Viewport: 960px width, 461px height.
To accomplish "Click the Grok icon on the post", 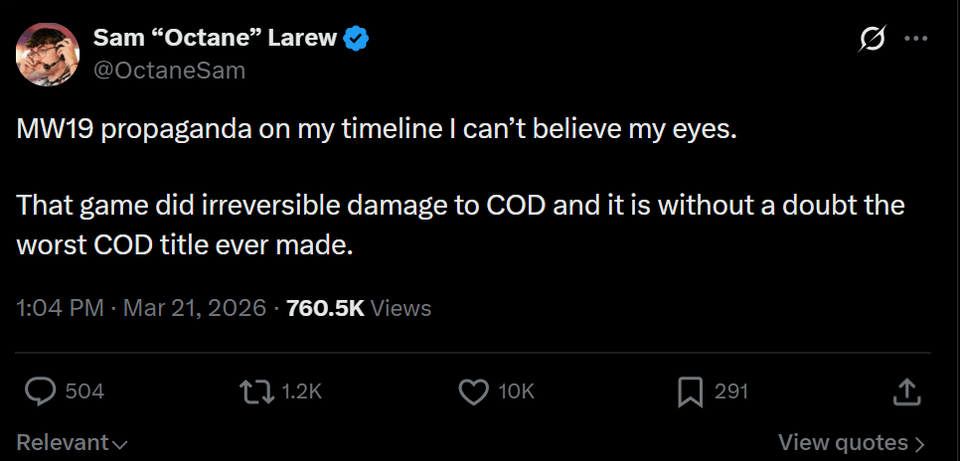I will pos(872,39).
